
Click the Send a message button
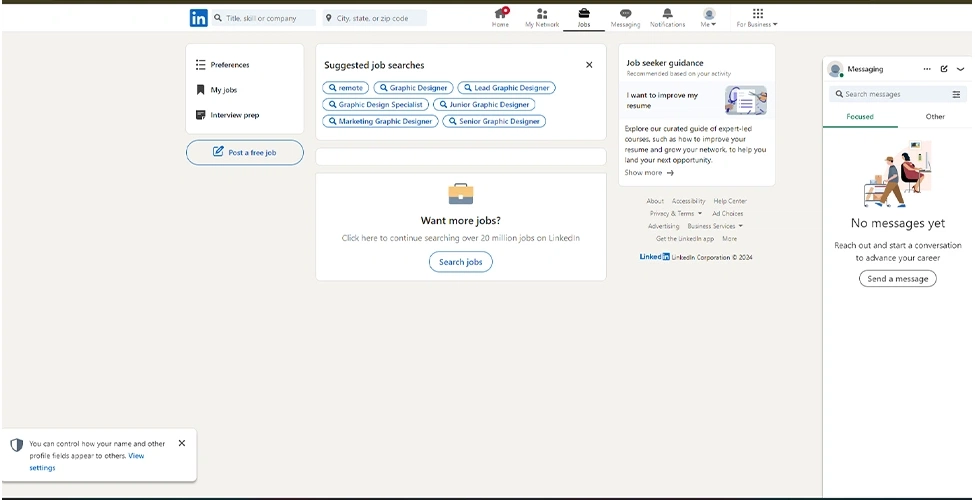897,279
